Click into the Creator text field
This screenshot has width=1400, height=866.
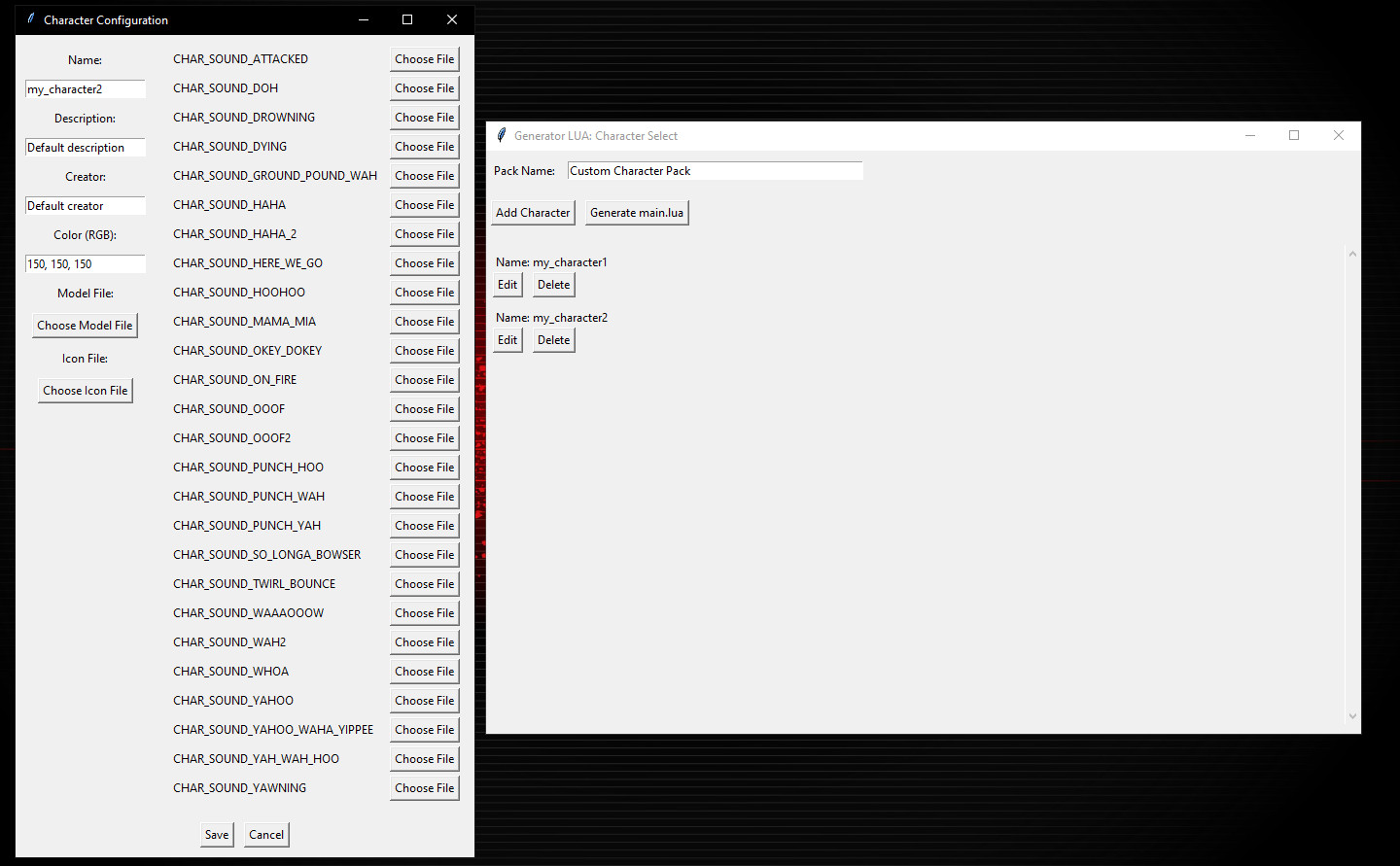click(86, 206)
